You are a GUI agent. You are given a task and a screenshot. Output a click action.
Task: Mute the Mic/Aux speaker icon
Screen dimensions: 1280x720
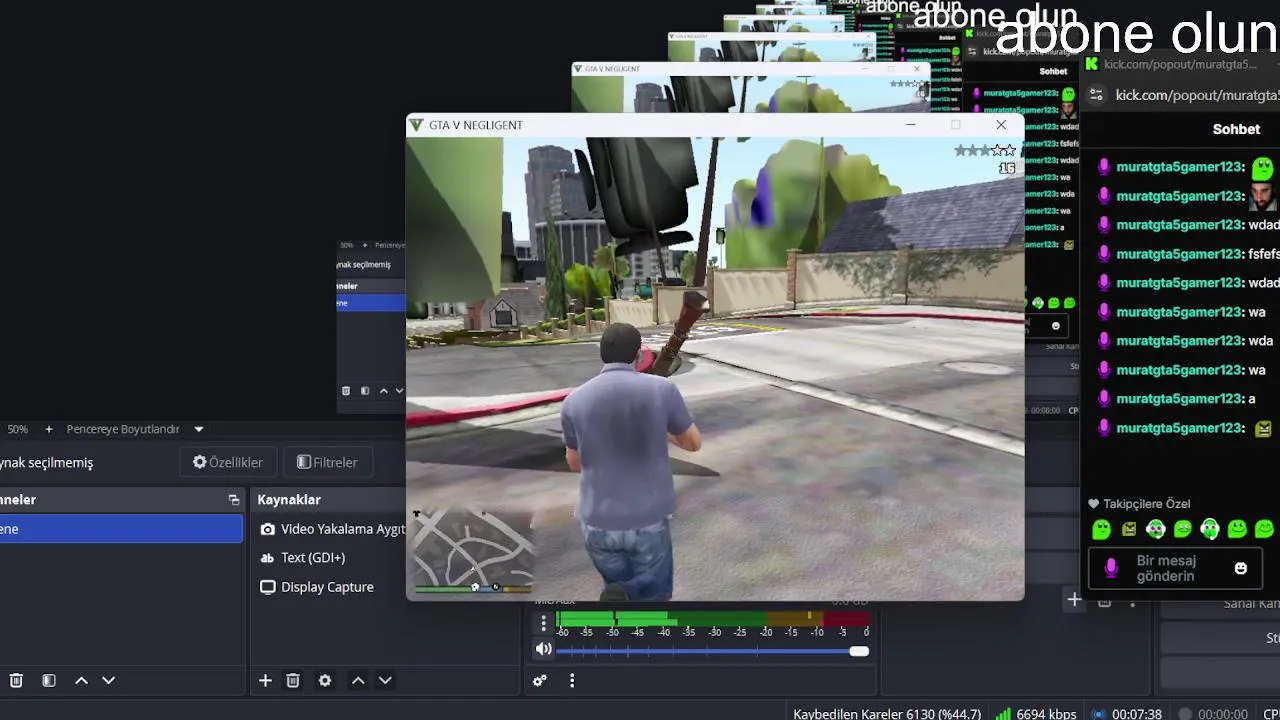point(543,649)
